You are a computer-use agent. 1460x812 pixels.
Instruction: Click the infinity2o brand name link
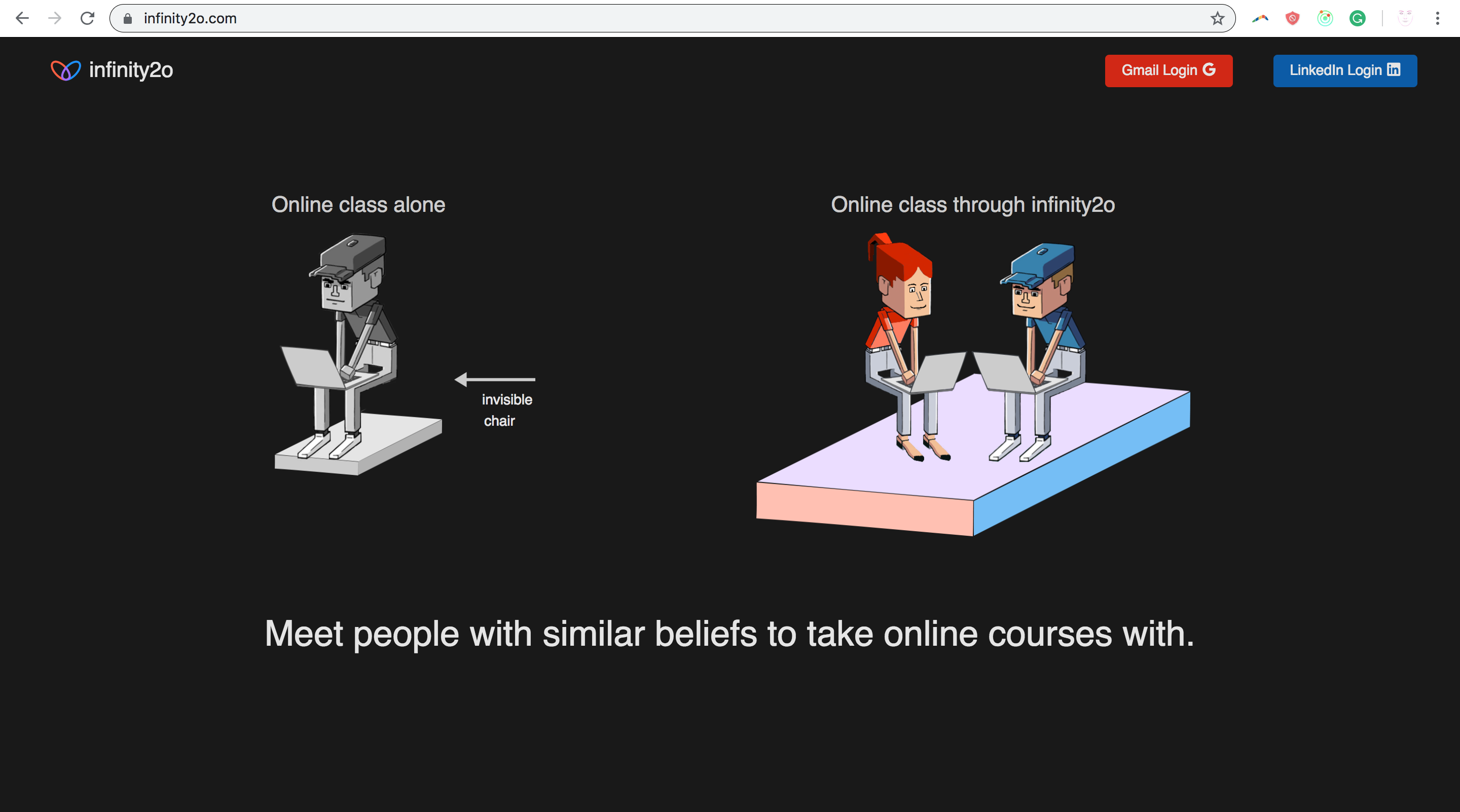click(131, 70)
